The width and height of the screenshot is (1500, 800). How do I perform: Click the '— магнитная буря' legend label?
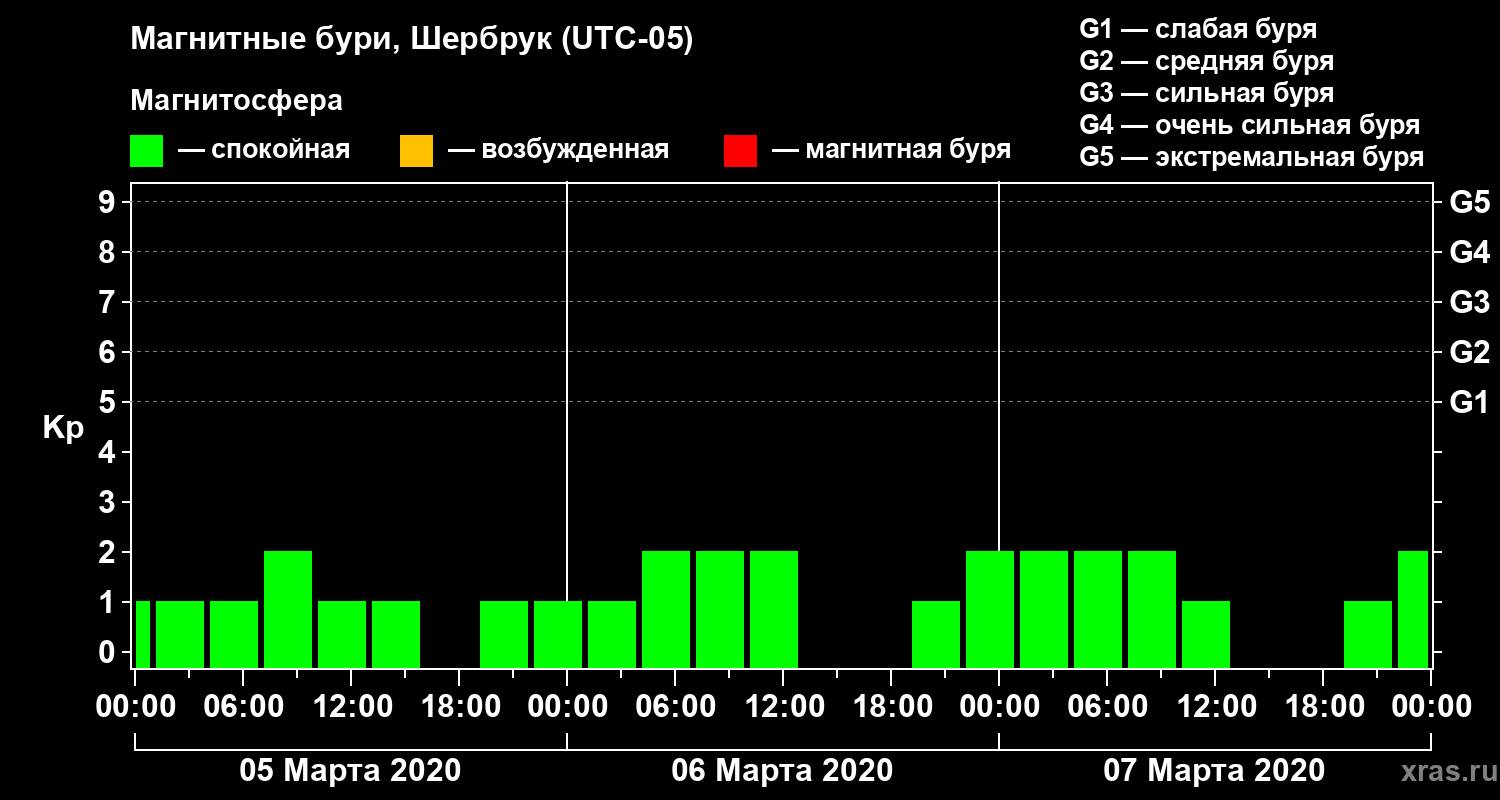892,150
